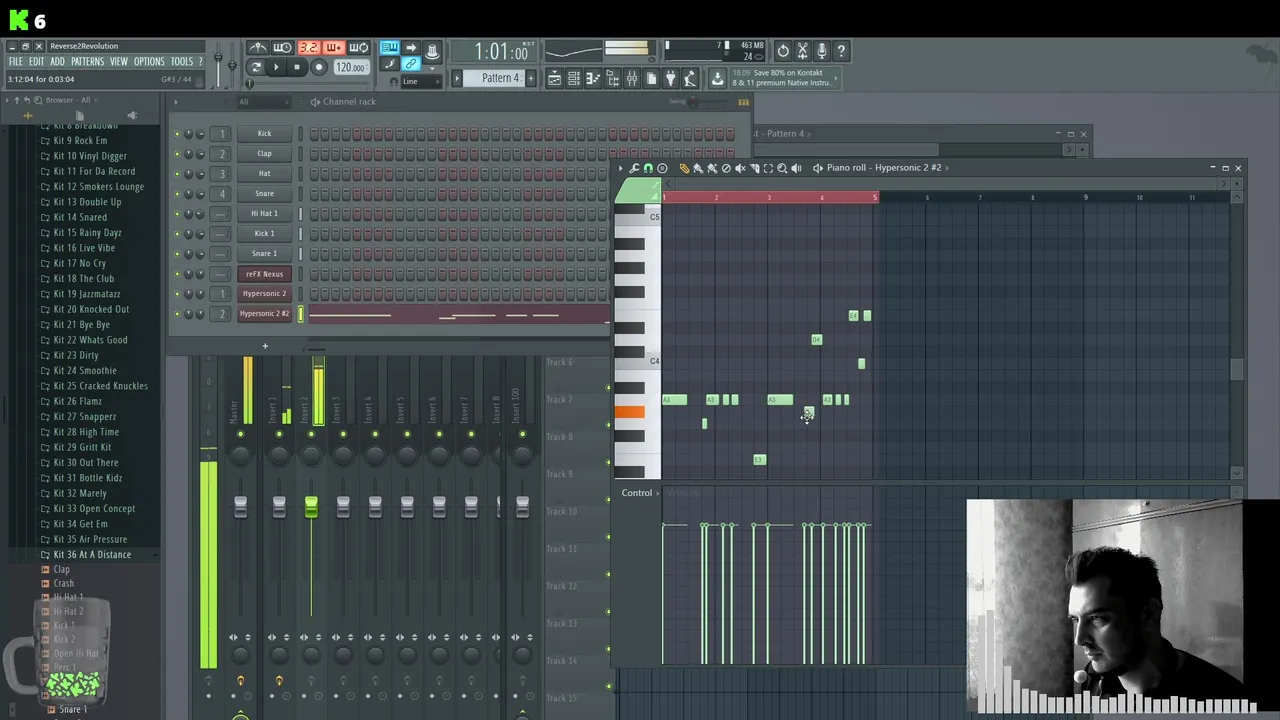Screen dimensions: 1280x720
Task: Click the Record button in the transport
Action: (x=319, y=67)
